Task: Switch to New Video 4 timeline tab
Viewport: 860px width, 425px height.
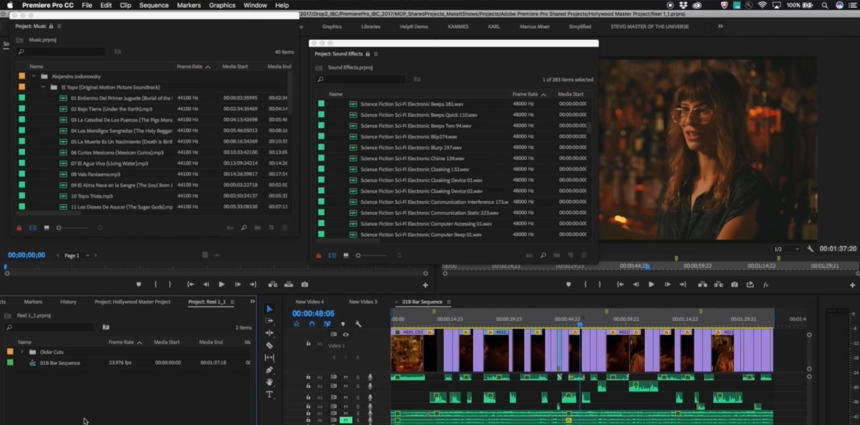Action: [309, 302]
